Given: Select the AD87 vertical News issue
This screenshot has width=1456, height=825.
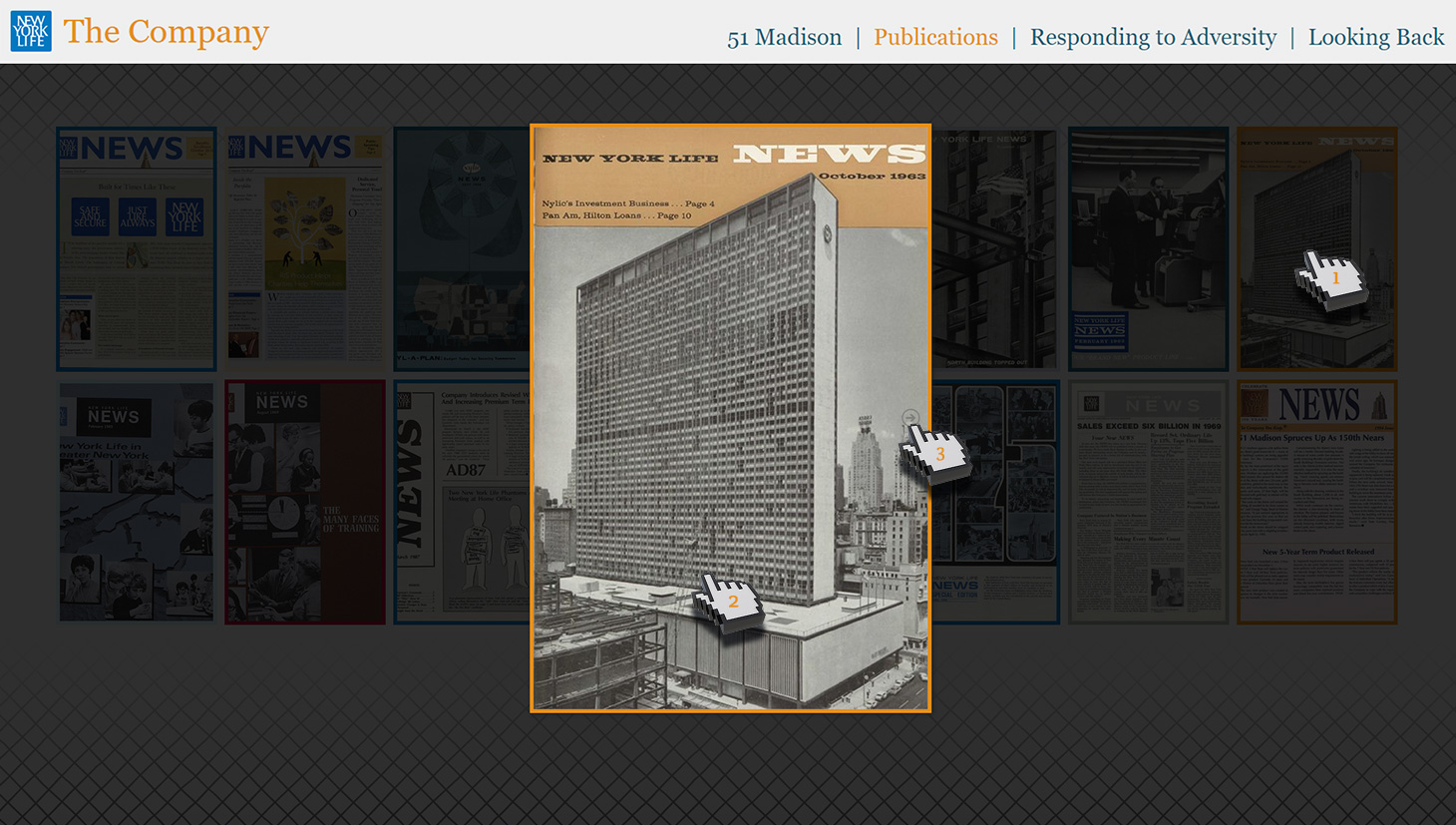Looking at the screenshot, I should (461, 502).
